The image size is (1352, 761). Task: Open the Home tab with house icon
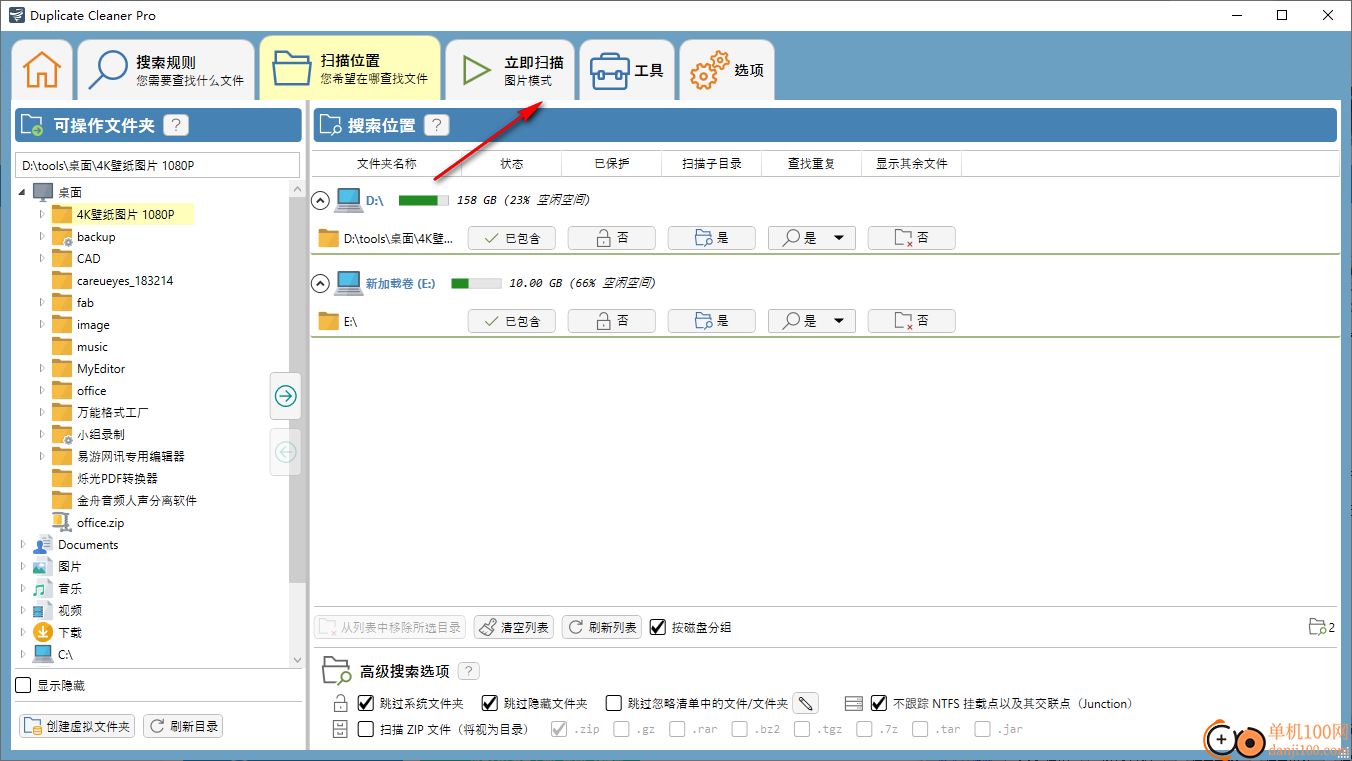pos(42,70)
